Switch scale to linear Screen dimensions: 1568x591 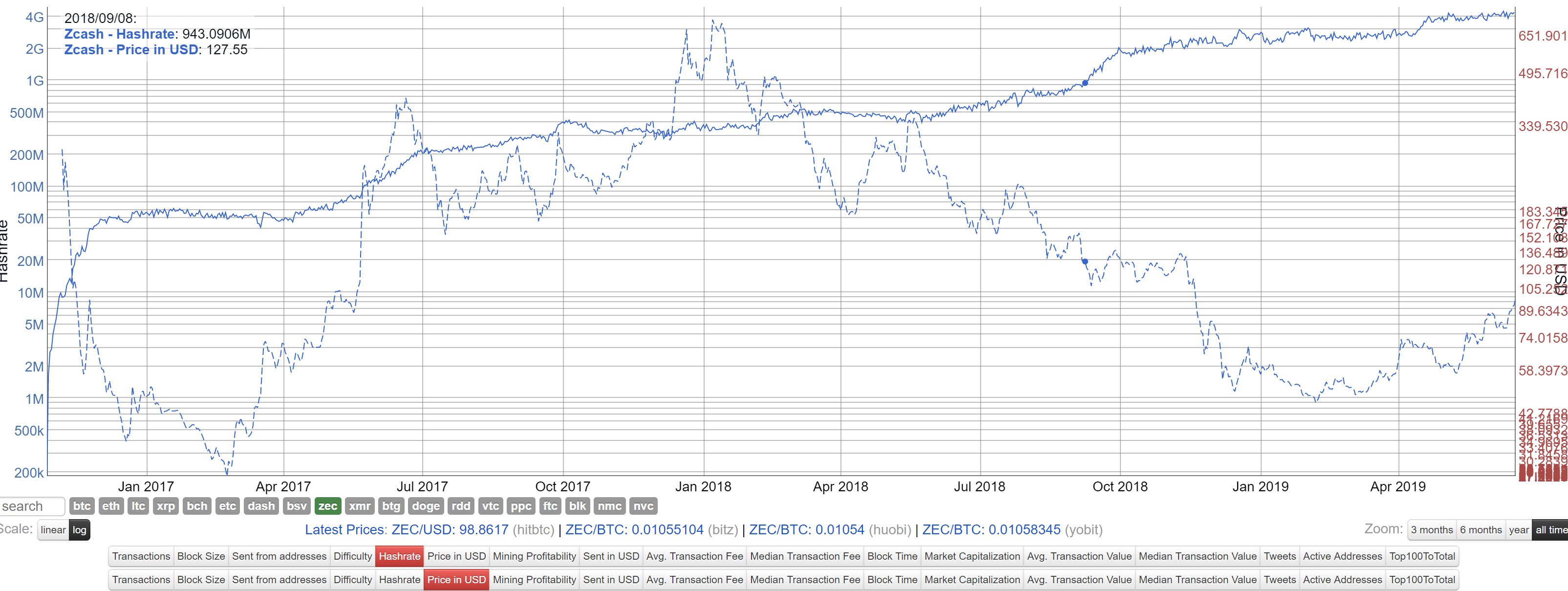click(53, 529)
